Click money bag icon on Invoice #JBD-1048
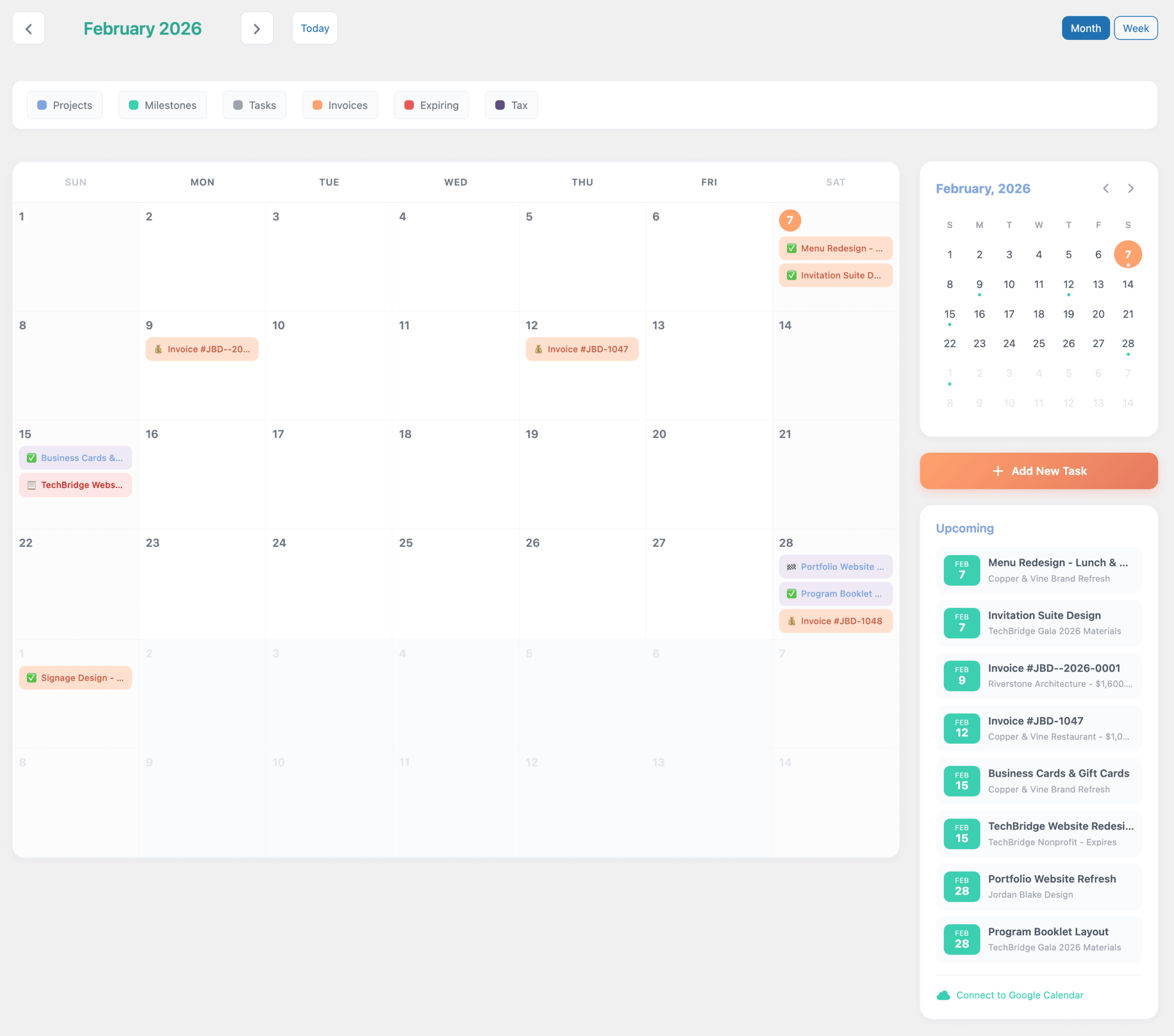Image resolution: width=1174 pixels, height=1036 pixels. [792, 621]
